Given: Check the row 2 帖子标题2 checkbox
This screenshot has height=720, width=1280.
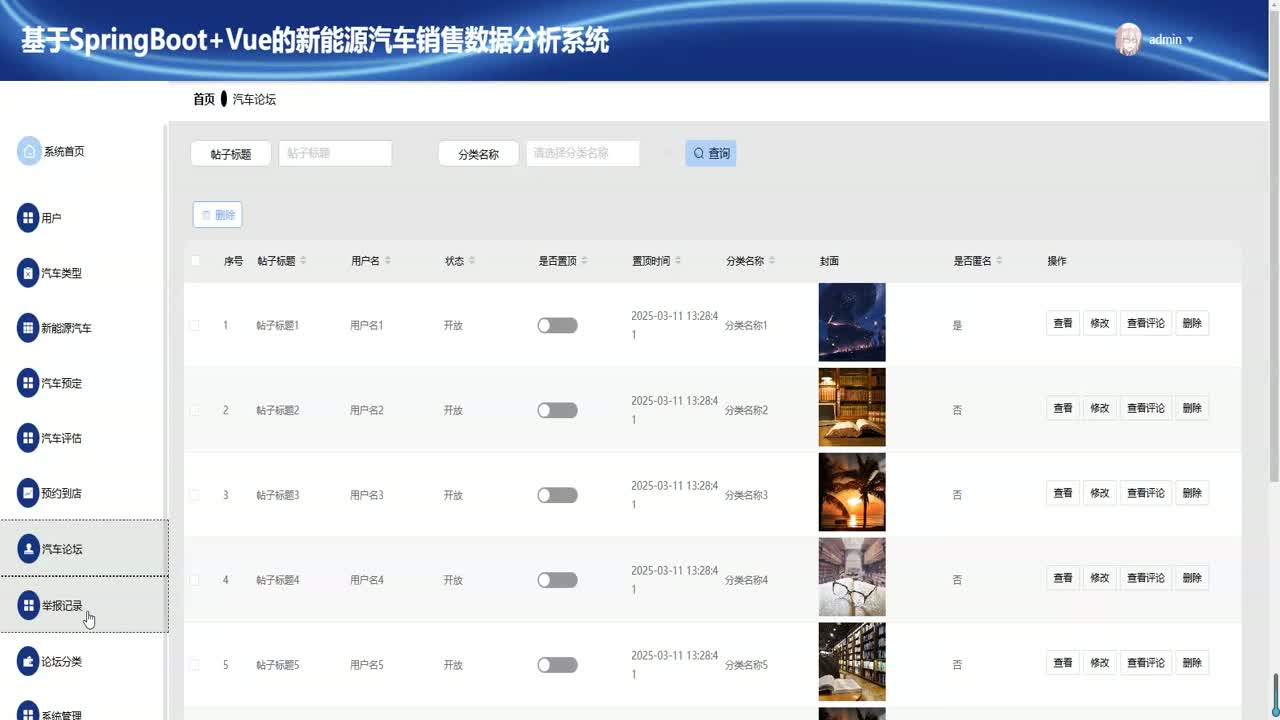Looking at the screenshot, I should (x=195, y=410).
